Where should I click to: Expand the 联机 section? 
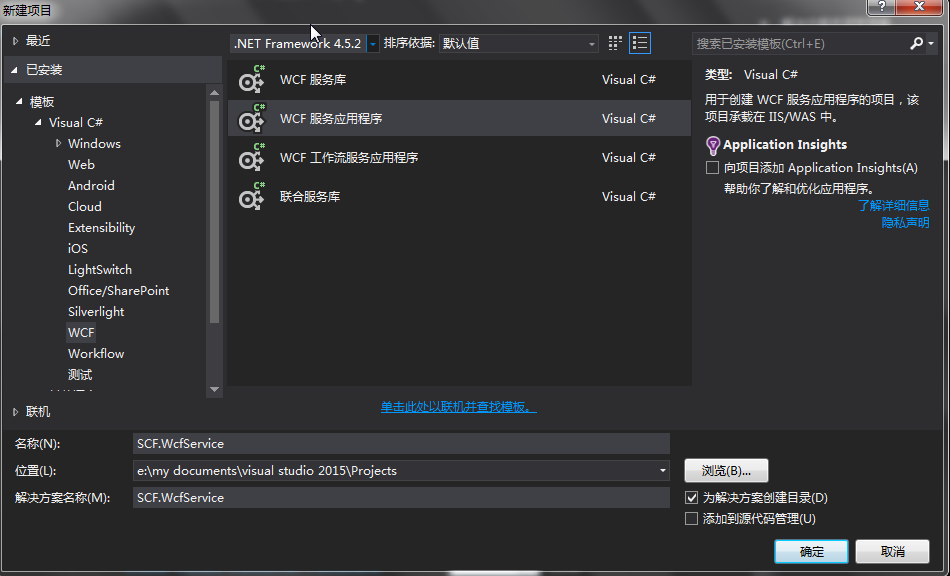pyautogui.click(x=16, y=412)
